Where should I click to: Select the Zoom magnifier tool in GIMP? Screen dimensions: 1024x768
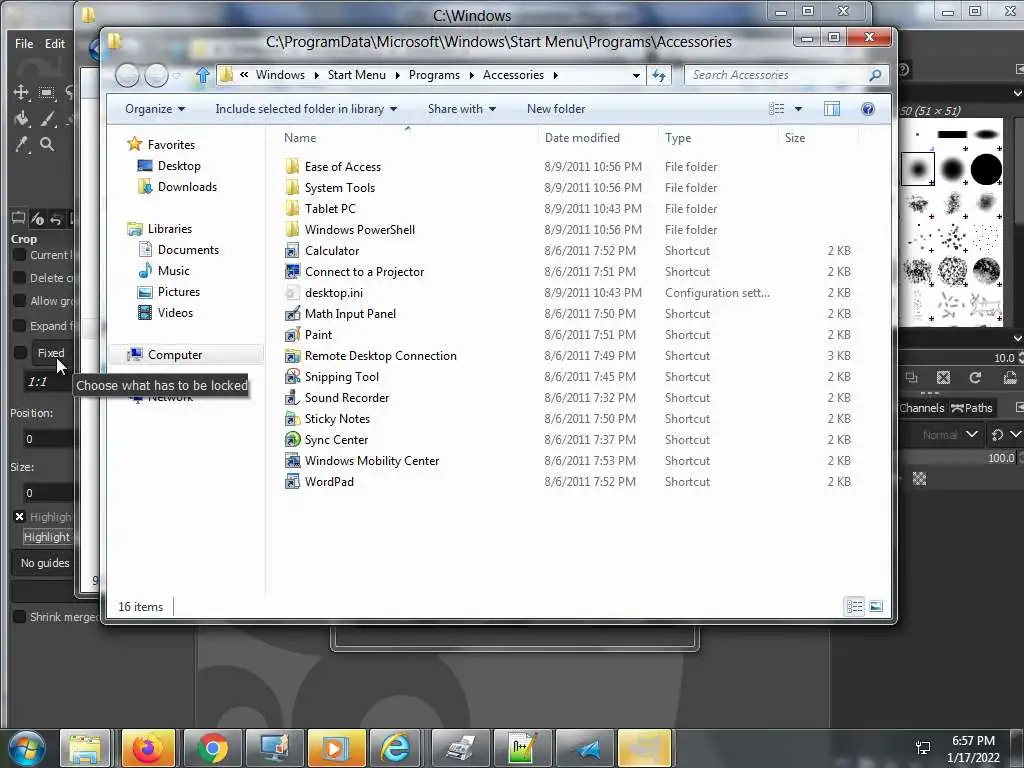[46, 144]
